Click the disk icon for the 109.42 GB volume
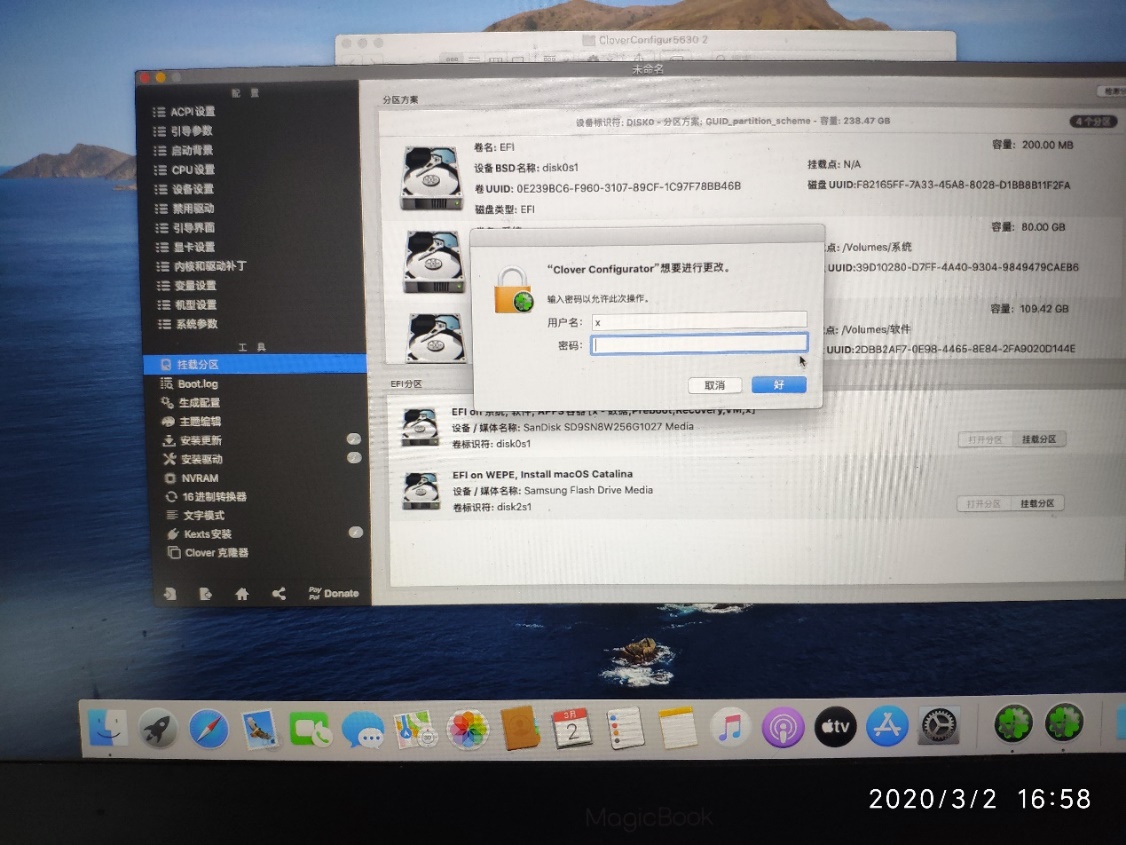Viewport: 1126px width, 845px height. click(435, 337)
